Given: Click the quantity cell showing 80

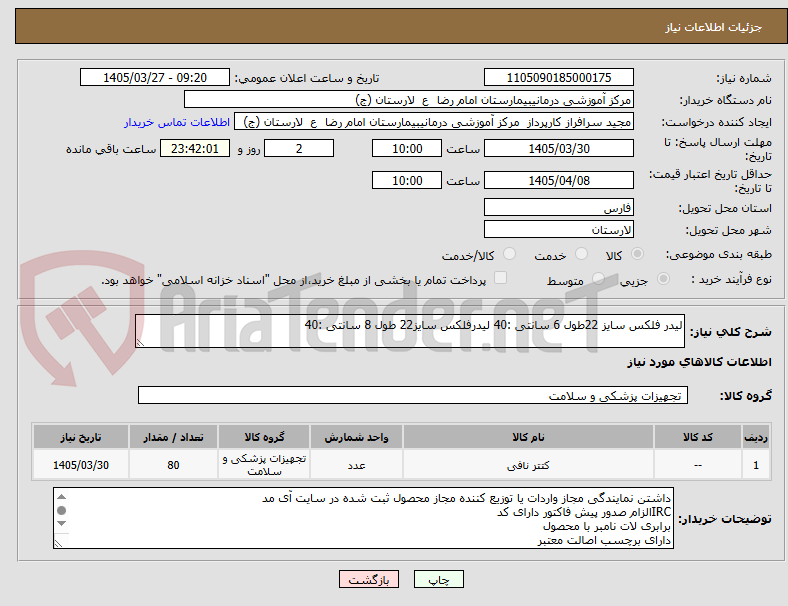Looking at the screenshot, I should point(173,465).
